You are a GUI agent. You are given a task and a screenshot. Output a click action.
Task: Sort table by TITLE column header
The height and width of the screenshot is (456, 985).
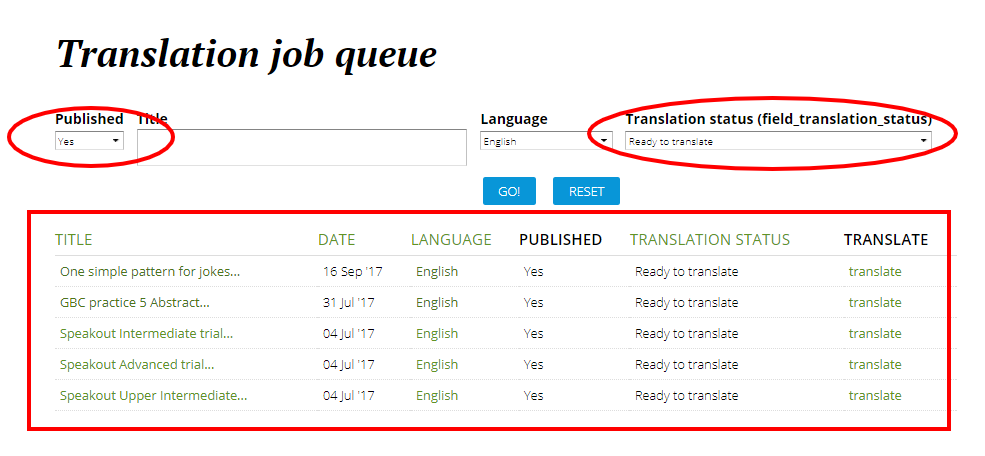tap(73, 240)
